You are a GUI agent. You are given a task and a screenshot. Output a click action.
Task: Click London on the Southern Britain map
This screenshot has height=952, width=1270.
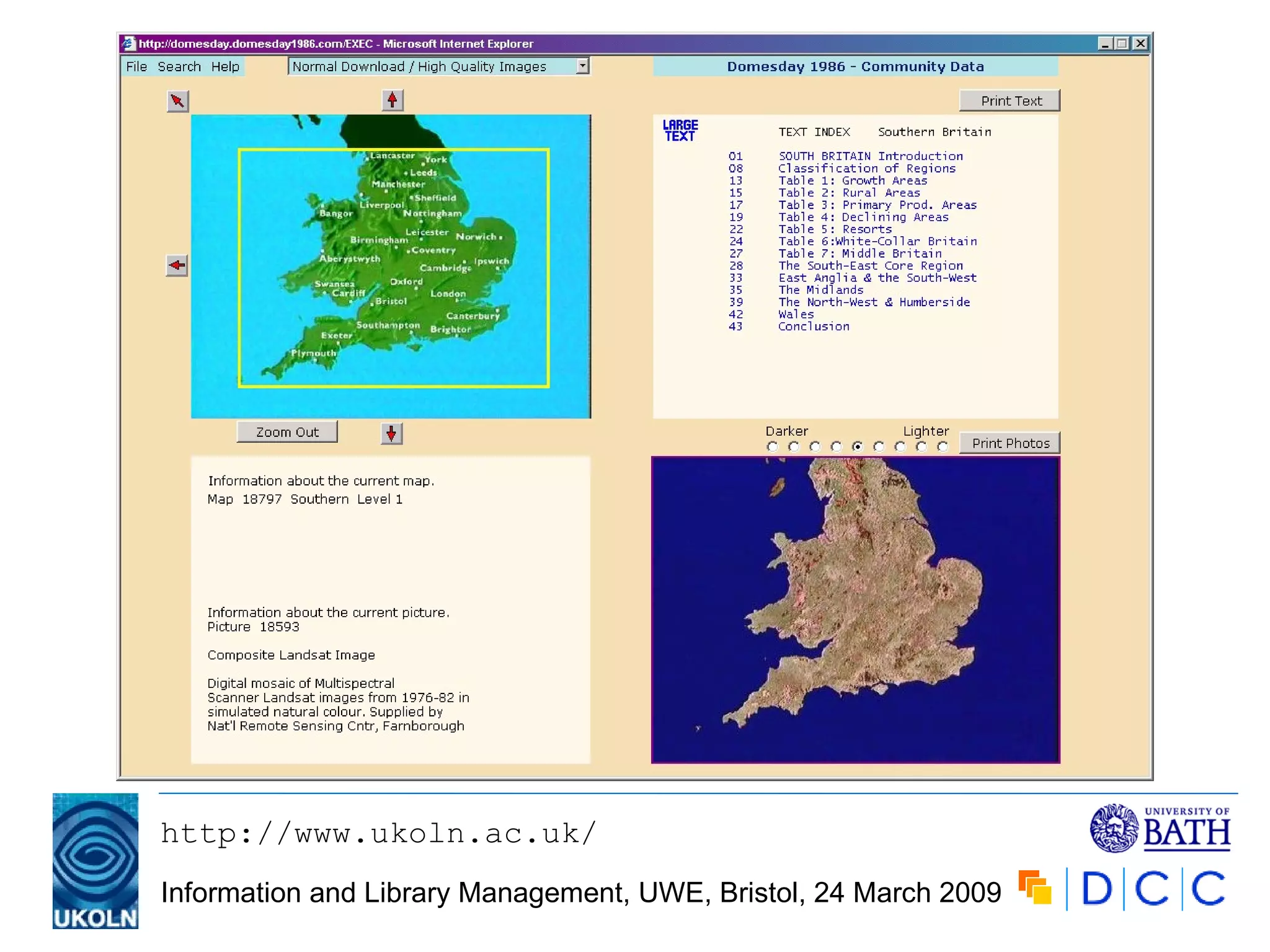pyautogui.click(x=448, y=294)
